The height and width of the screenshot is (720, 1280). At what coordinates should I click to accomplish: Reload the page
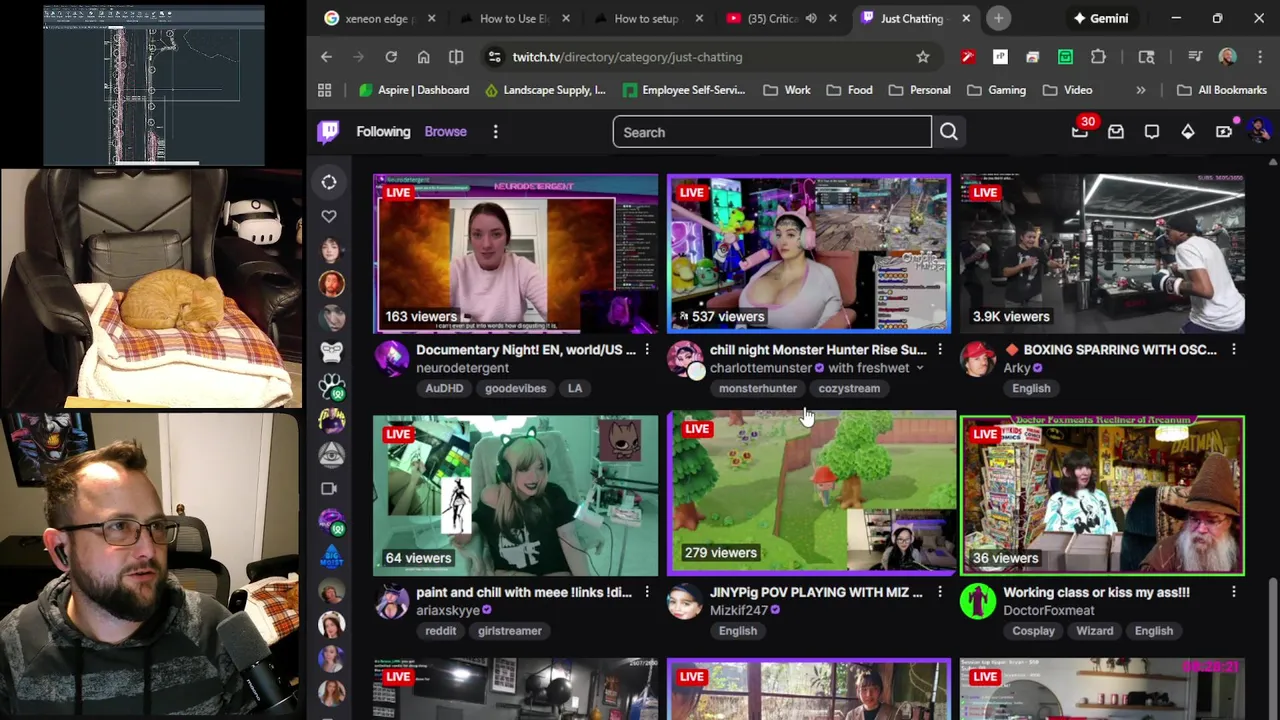pos(391,57)
